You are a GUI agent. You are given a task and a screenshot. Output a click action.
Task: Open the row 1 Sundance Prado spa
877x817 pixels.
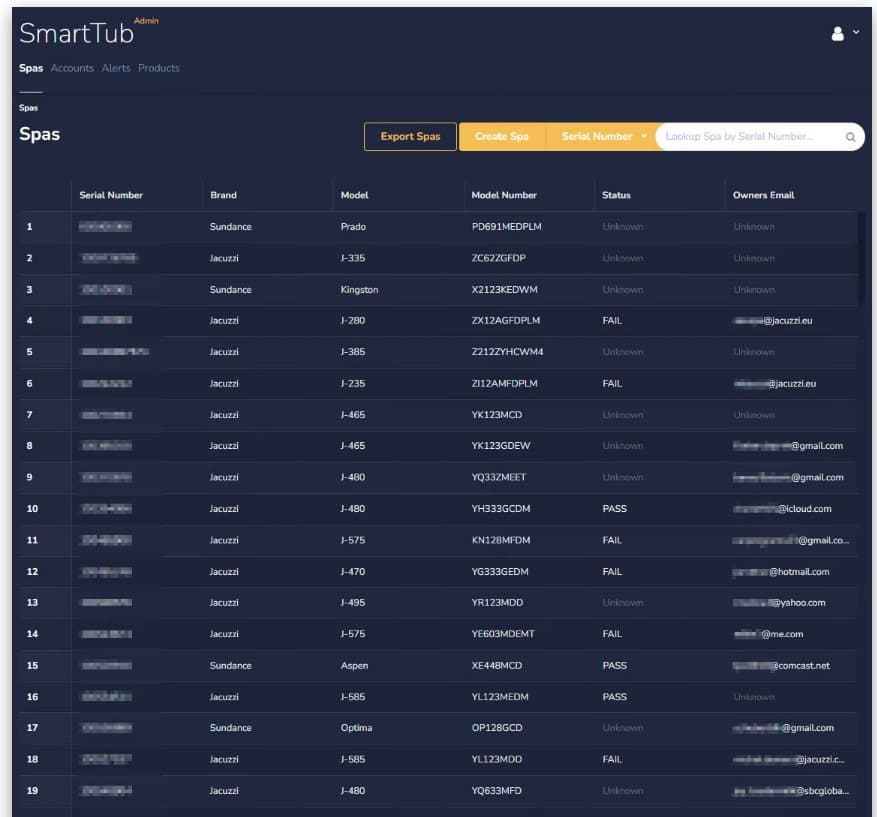pos(438,226)
